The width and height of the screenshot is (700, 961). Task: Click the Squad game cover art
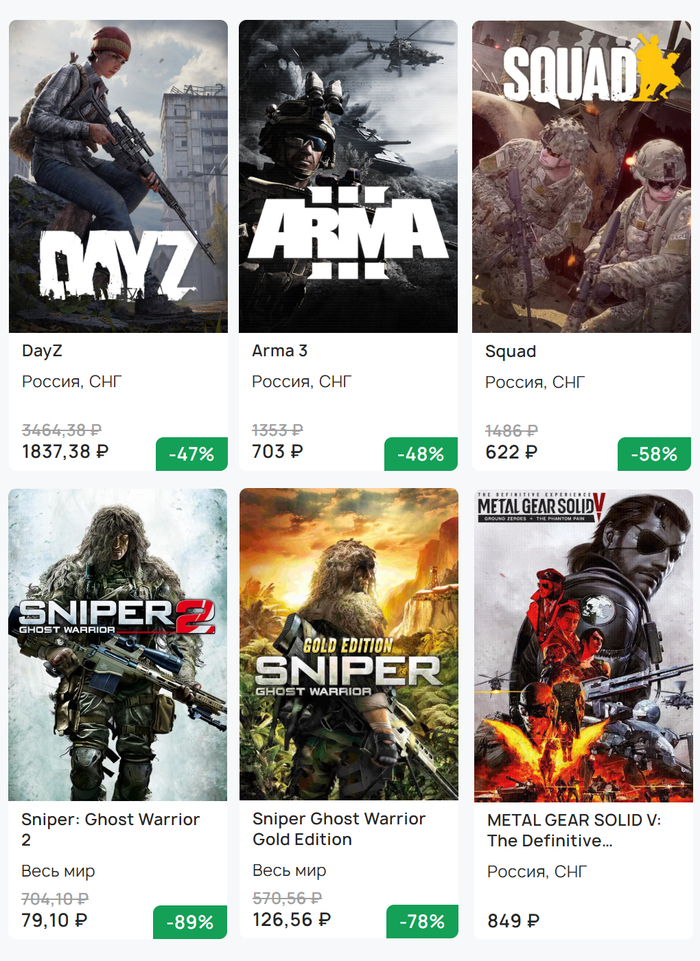pyautogui.click(x=581, y=176)
